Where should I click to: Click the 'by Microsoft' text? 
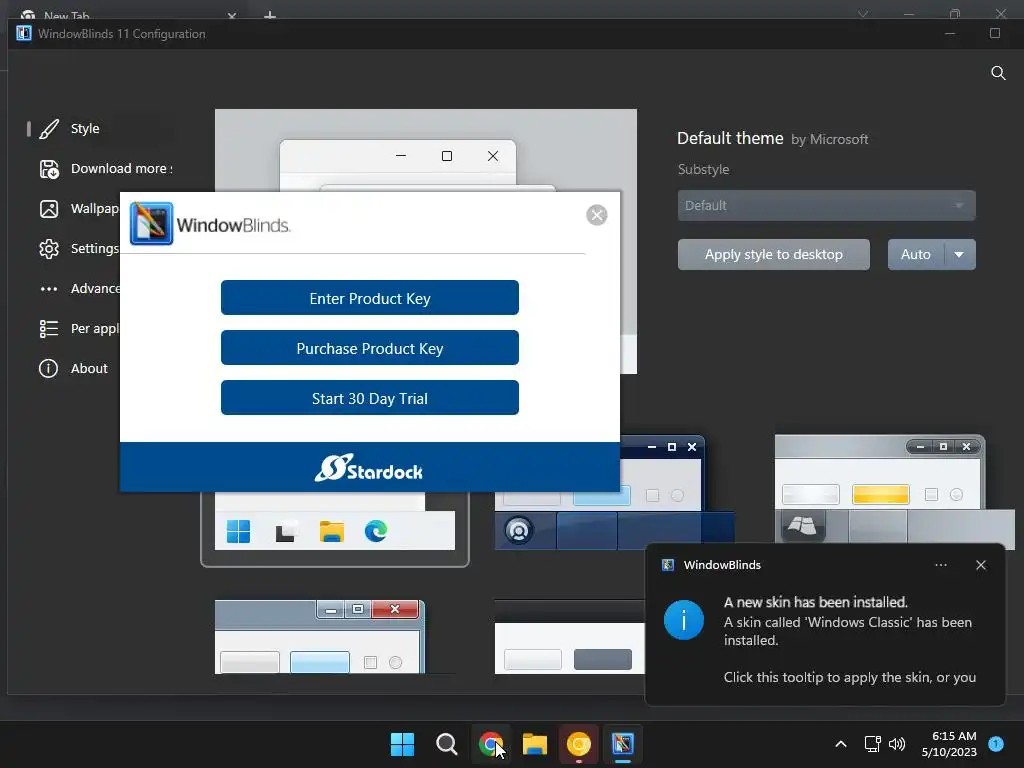coord(829,140)
